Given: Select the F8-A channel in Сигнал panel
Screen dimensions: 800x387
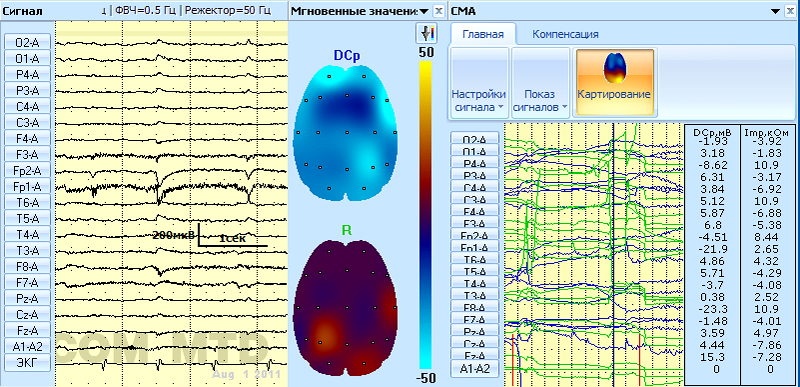Looking at the screenshot, I should [x=28, y=266].
